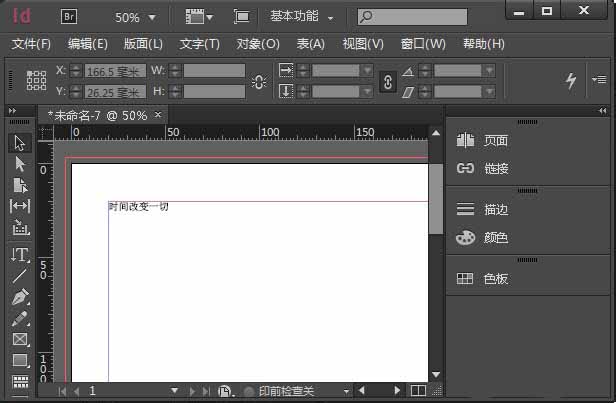Toggle constrain proportions for scaling
The image size is (616, 403).
(388, 82)
